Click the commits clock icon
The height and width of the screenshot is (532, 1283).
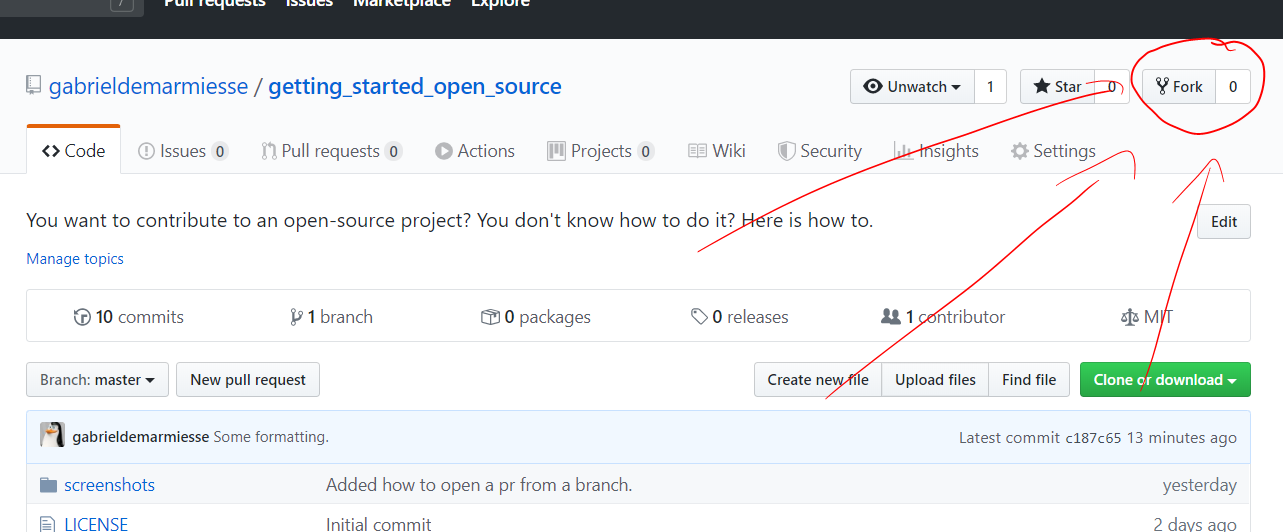pos(82,317)
